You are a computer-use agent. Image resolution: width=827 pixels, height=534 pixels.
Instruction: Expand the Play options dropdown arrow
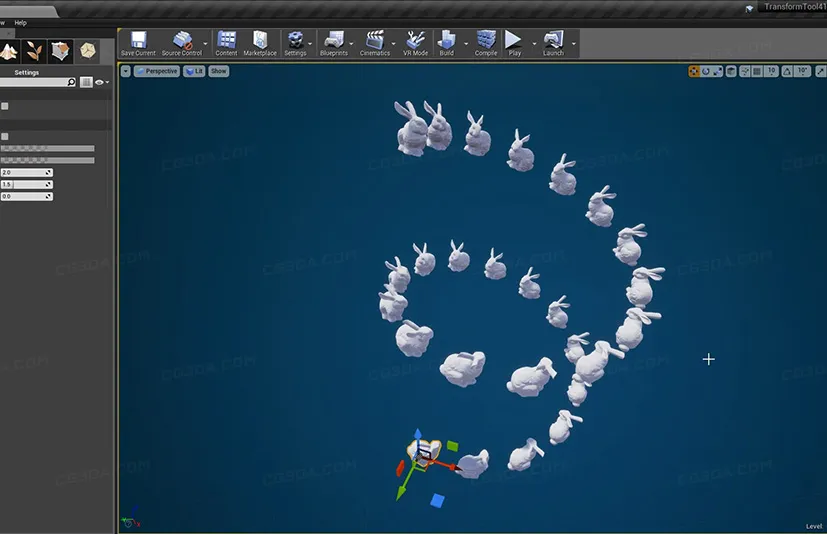(x=534, y=44)
